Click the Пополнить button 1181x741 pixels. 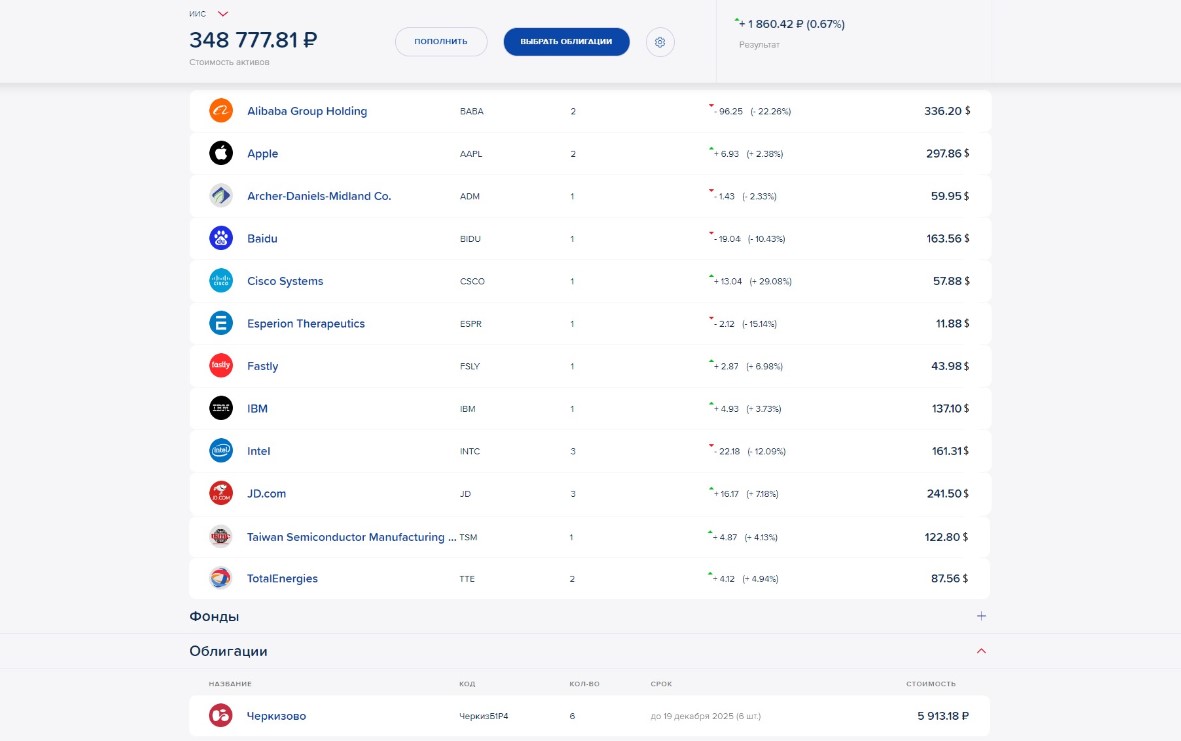tap(441, 41)
